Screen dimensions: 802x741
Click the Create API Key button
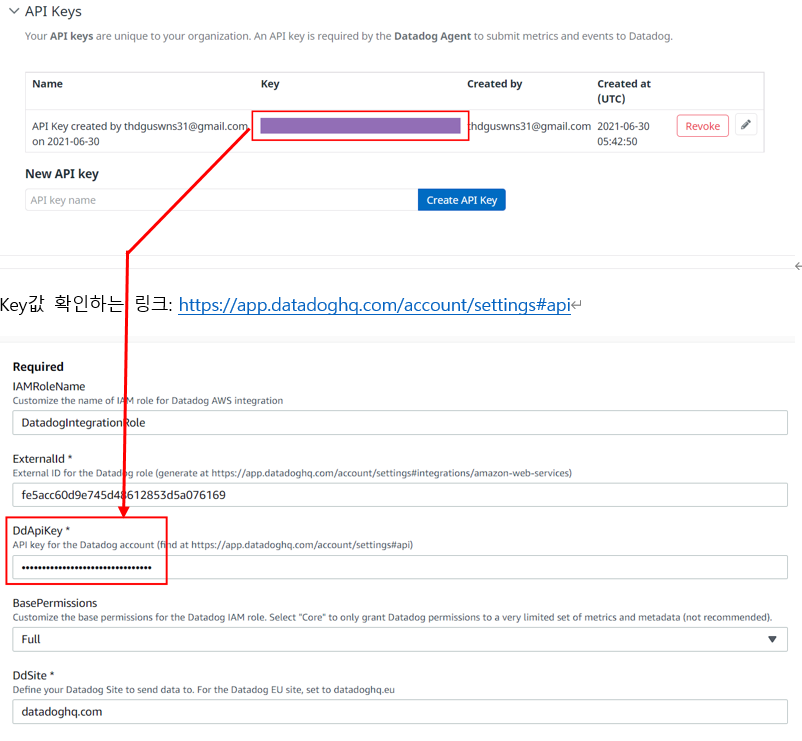click(461, 200)
